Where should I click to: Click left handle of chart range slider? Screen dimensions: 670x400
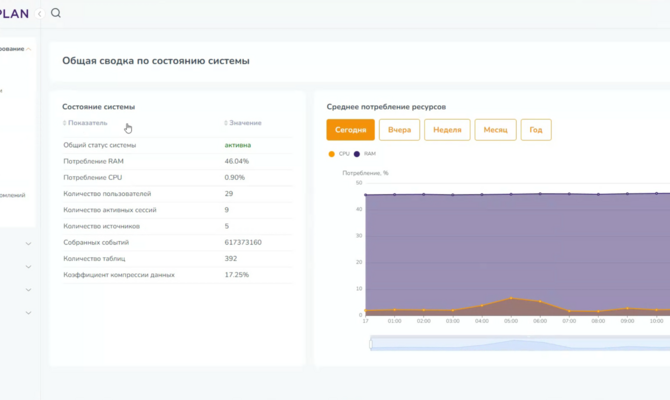[x=370, y=343]
